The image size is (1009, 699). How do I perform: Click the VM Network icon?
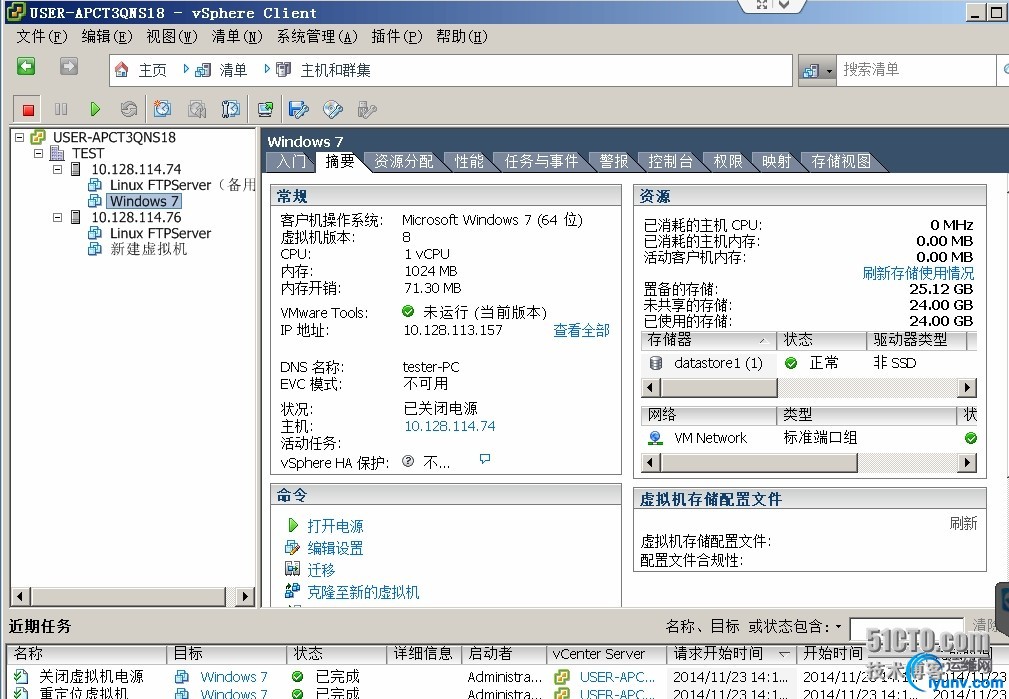655,438
